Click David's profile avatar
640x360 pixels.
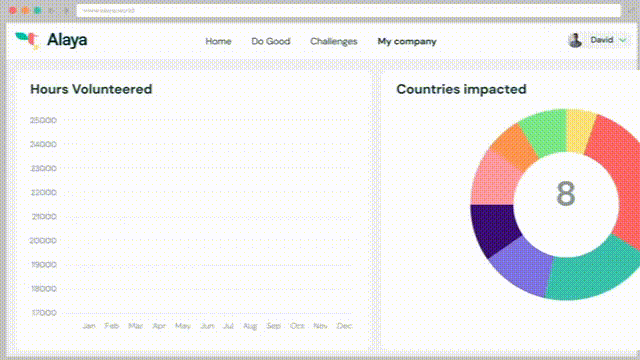(575, 40)
